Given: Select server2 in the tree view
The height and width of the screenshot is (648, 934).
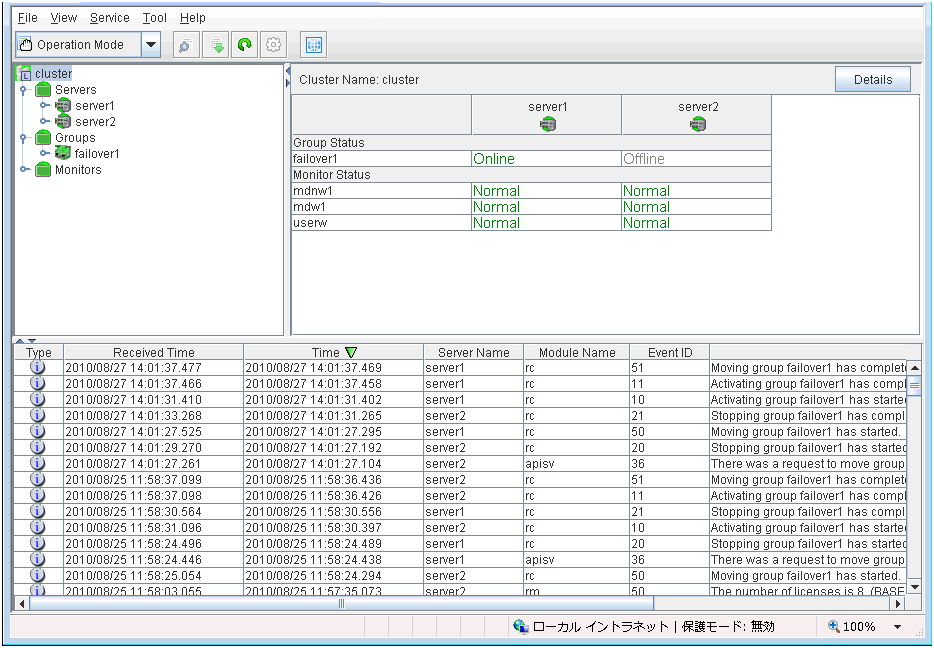Looking at the screenshot, I should pos(95,122).
